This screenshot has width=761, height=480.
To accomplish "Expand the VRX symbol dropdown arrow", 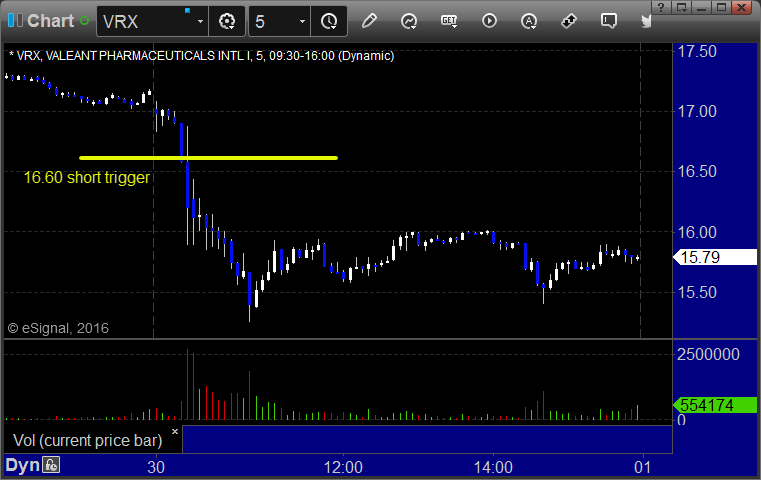I will pos(200,22).
